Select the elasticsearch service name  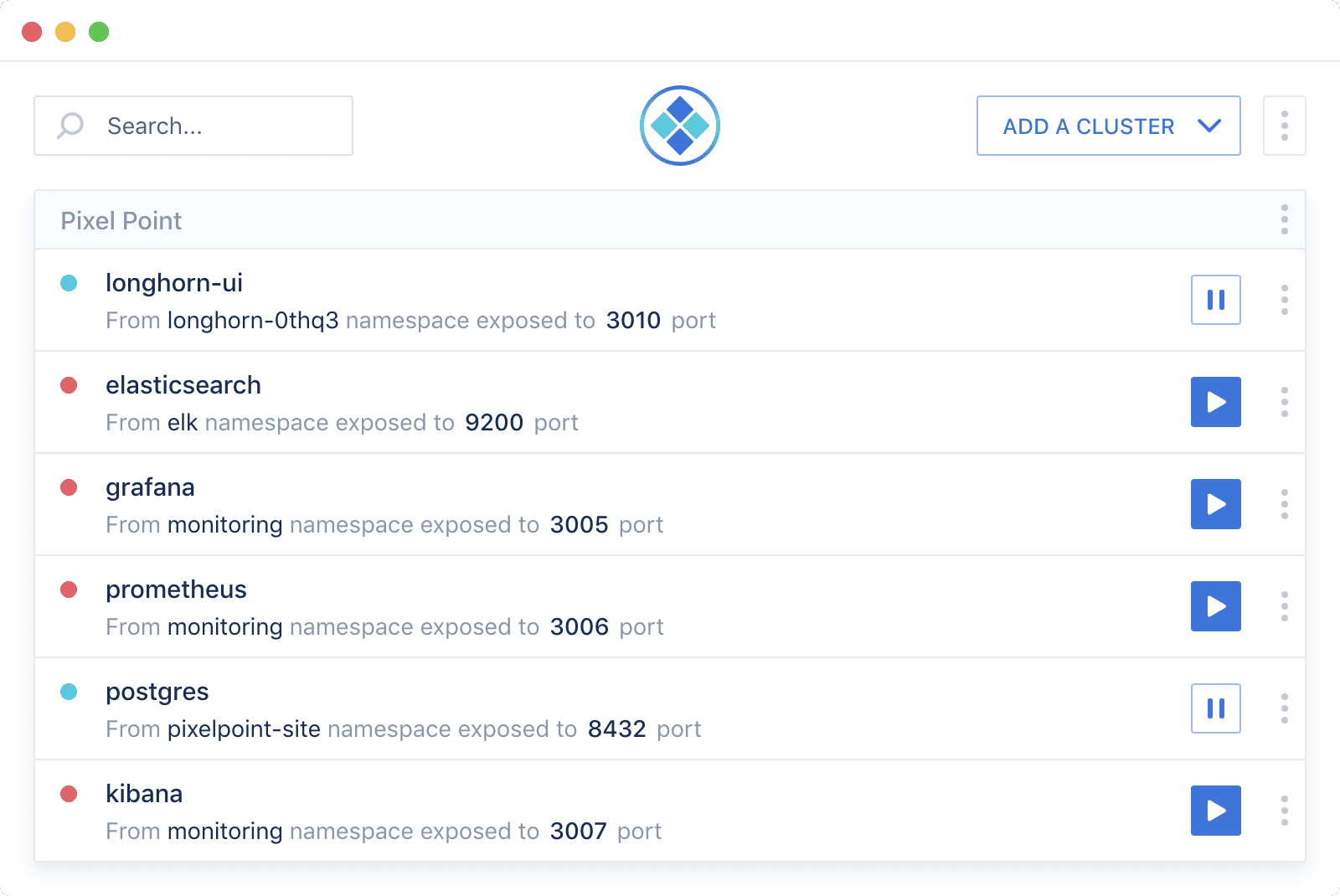point(183,385)
